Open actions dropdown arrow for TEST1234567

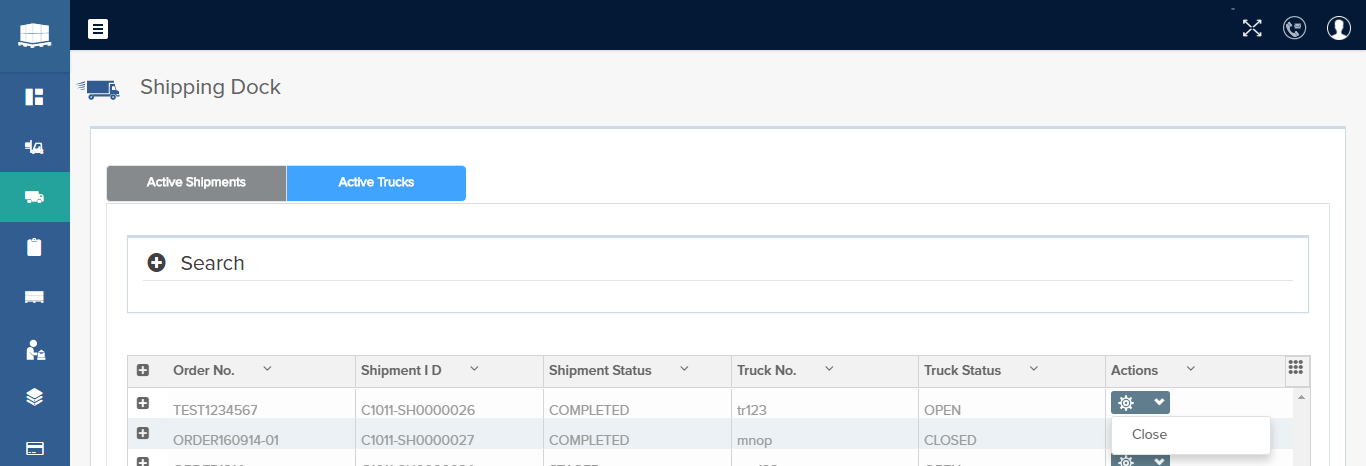click(x=1158, y=402)
